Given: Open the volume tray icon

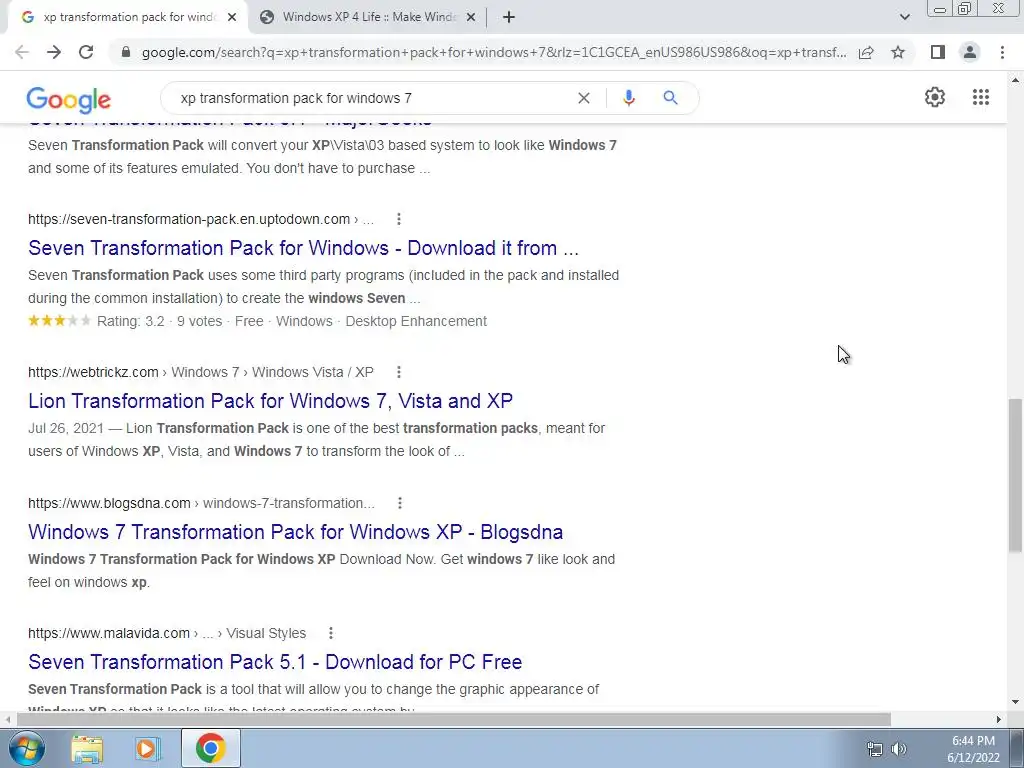Looking at the screenshot, I should [899, 749].
